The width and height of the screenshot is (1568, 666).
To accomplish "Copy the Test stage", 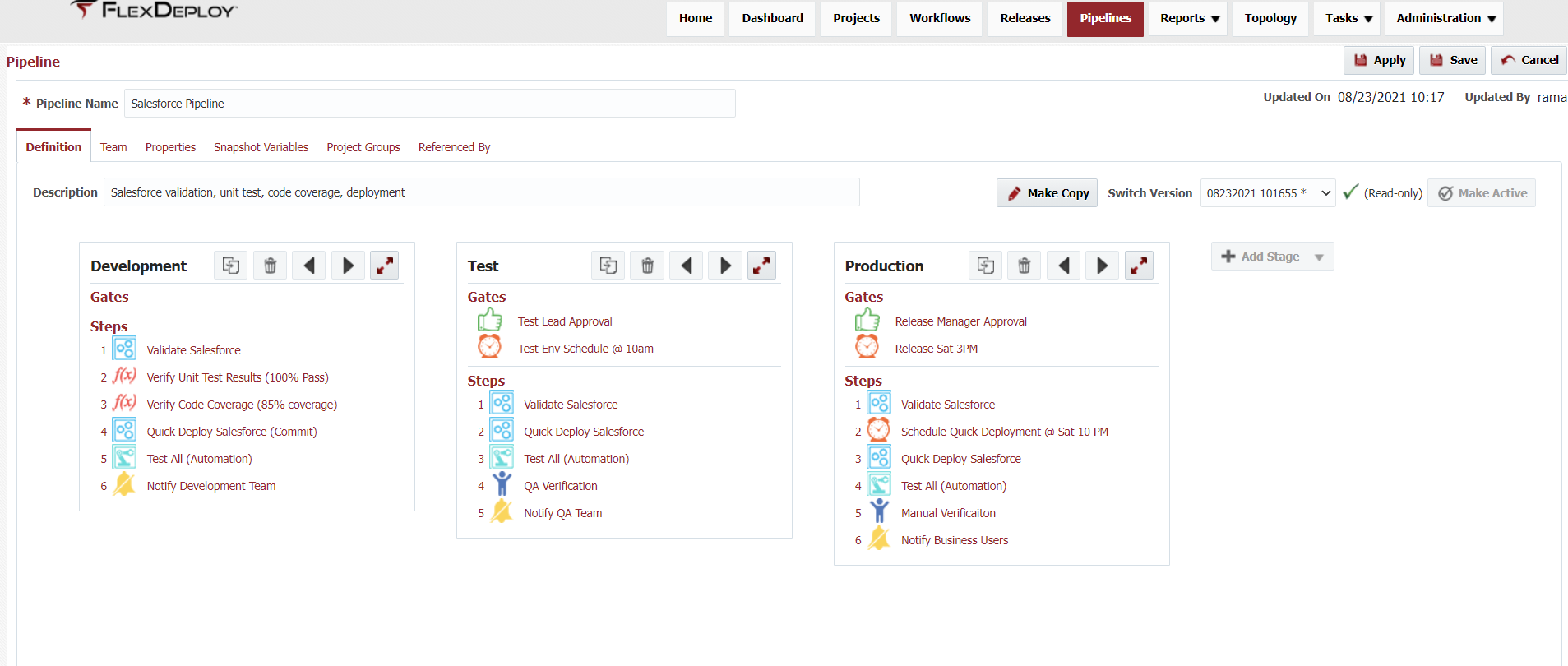I will point(608,266).
